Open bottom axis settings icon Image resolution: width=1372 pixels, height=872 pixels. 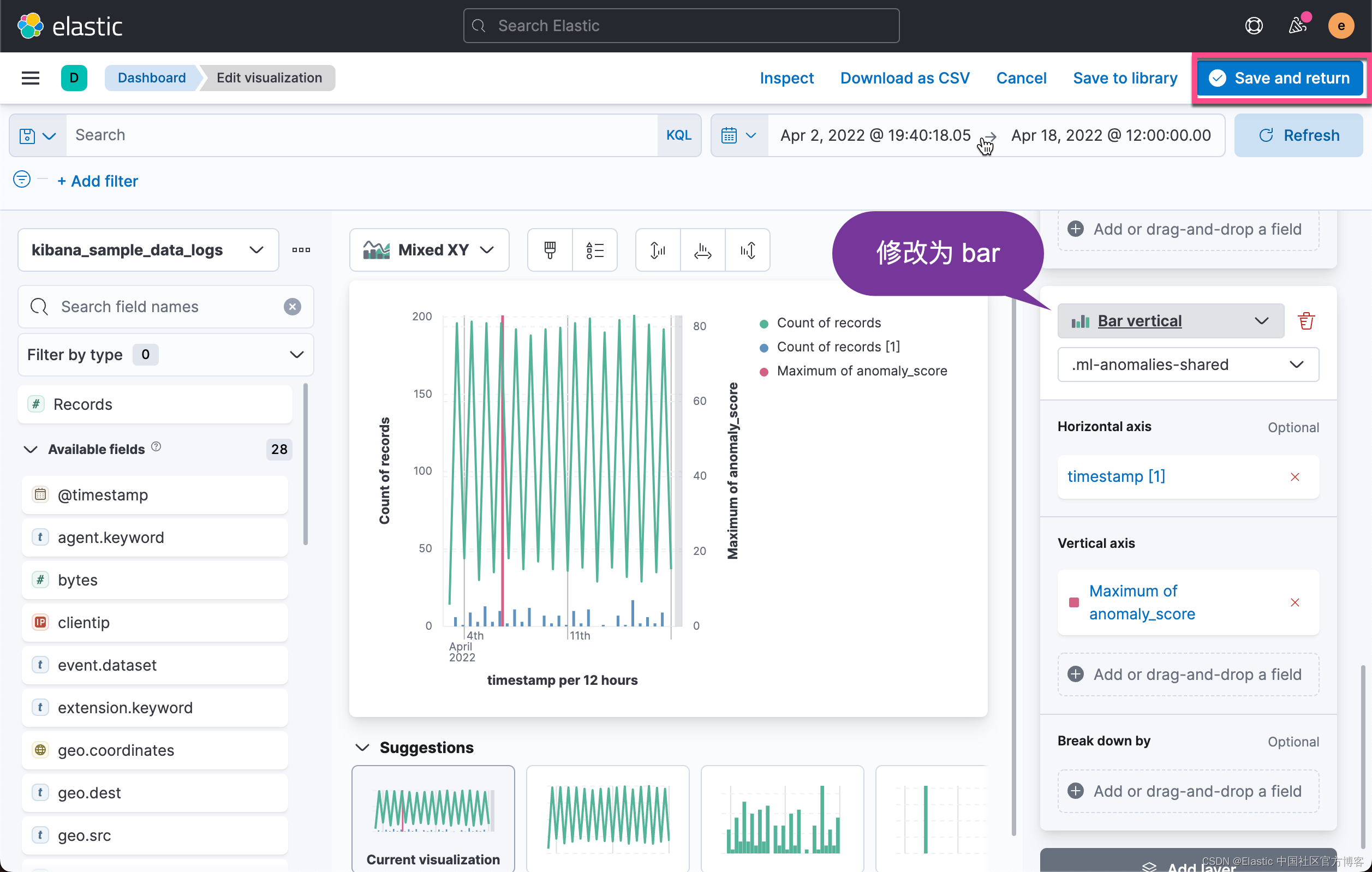702,250
